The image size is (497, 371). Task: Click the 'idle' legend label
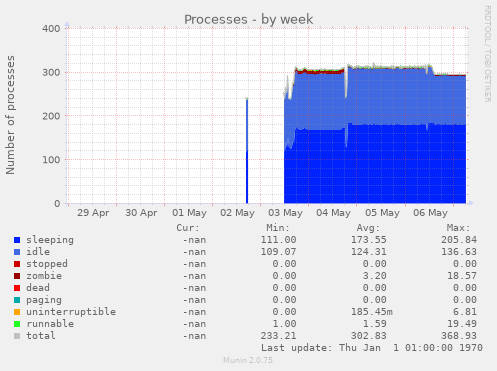coord(38,252)
